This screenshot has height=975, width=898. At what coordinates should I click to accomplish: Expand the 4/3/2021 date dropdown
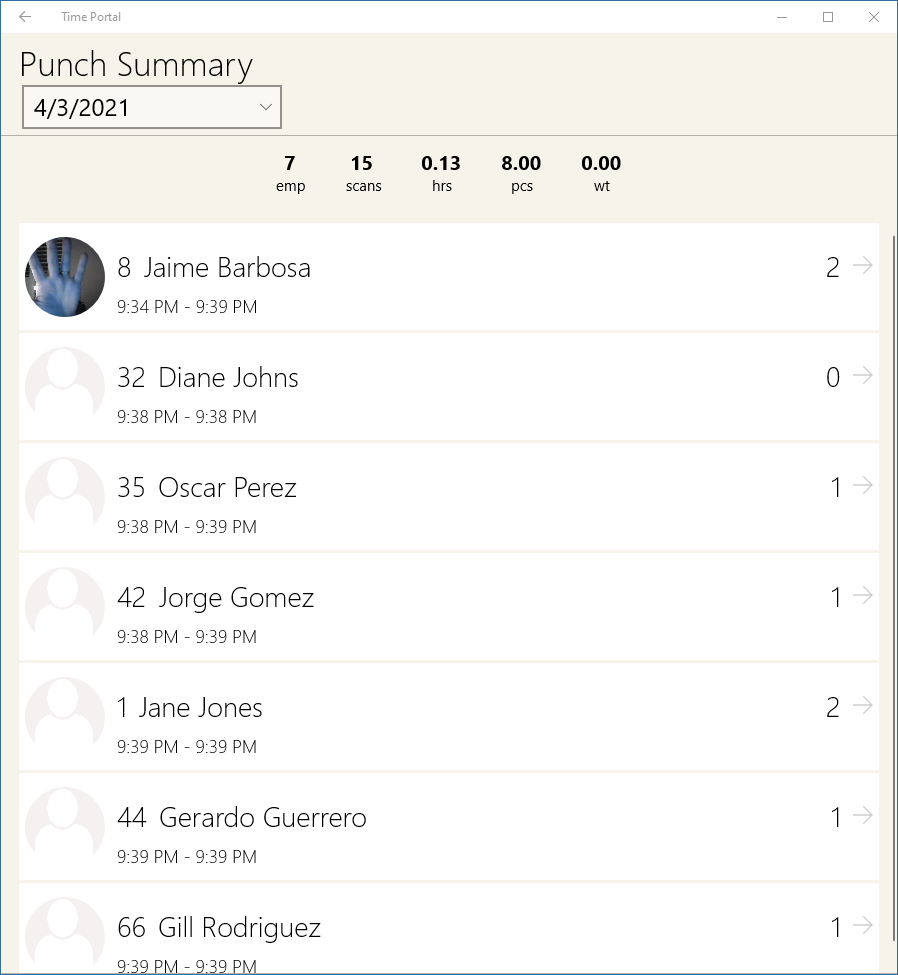[x=152, y=108]
